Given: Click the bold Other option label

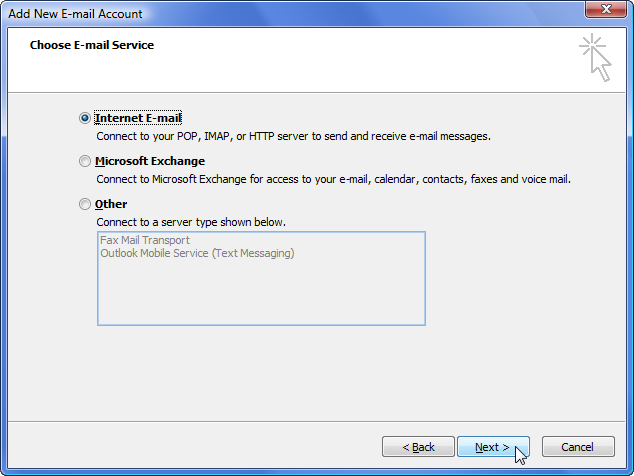Looking at the screenshot, I should (111, 204).
